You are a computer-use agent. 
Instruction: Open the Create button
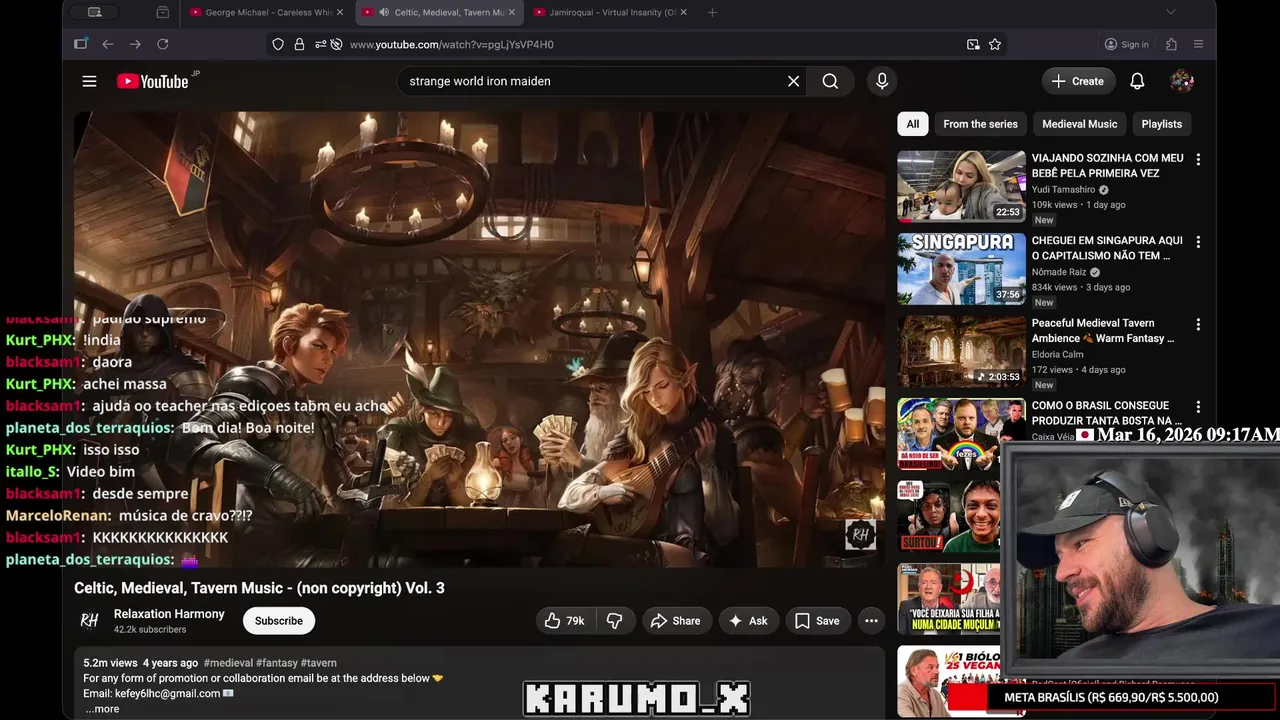[x=1078, y=81]
